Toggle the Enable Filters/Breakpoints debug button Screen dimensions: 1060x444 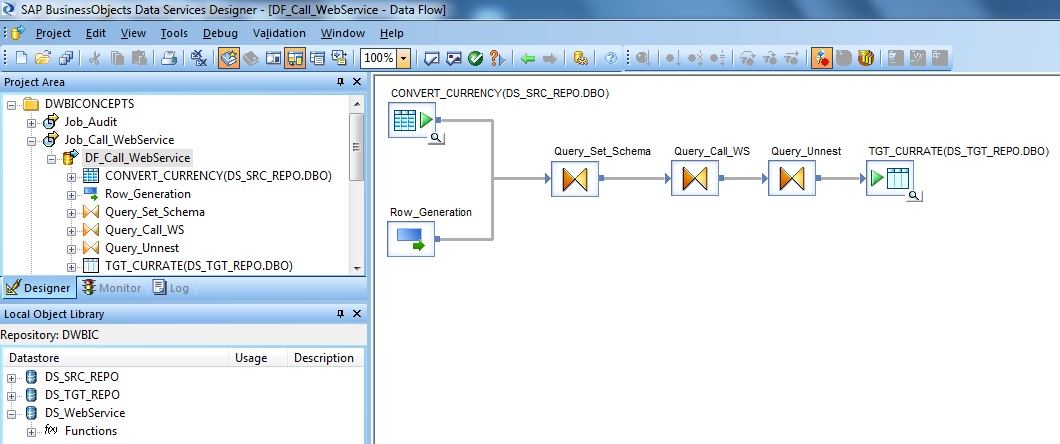tap(822, 58)
